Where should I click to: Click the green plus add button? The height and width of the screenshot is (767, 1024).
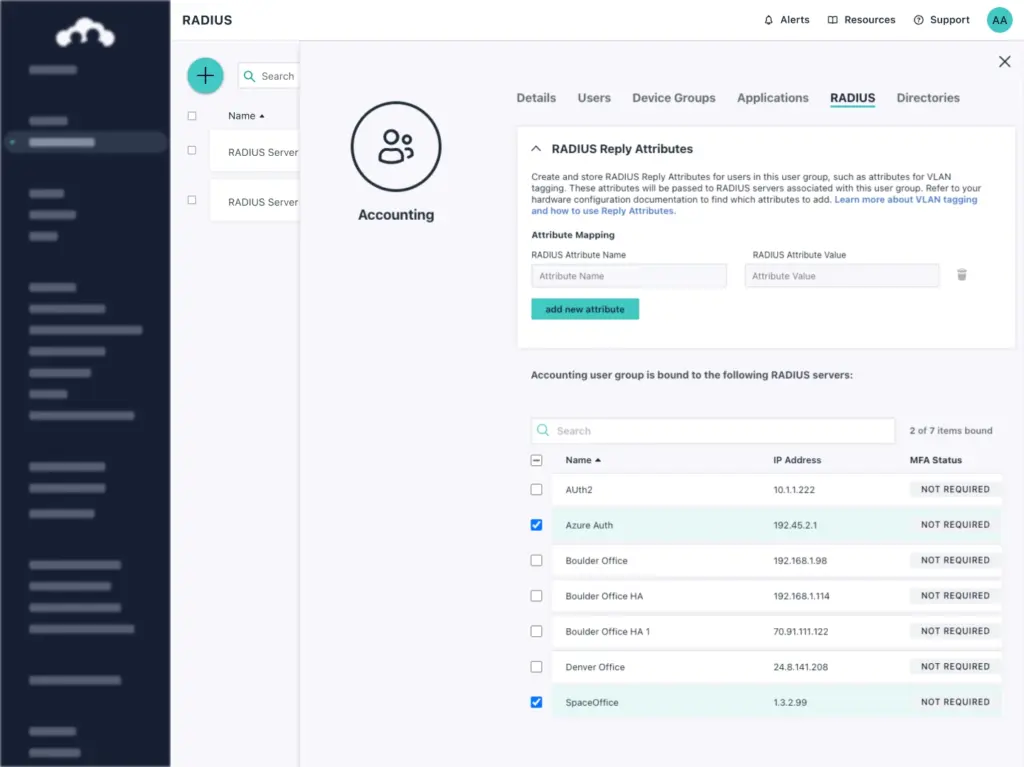click(205, 76)
